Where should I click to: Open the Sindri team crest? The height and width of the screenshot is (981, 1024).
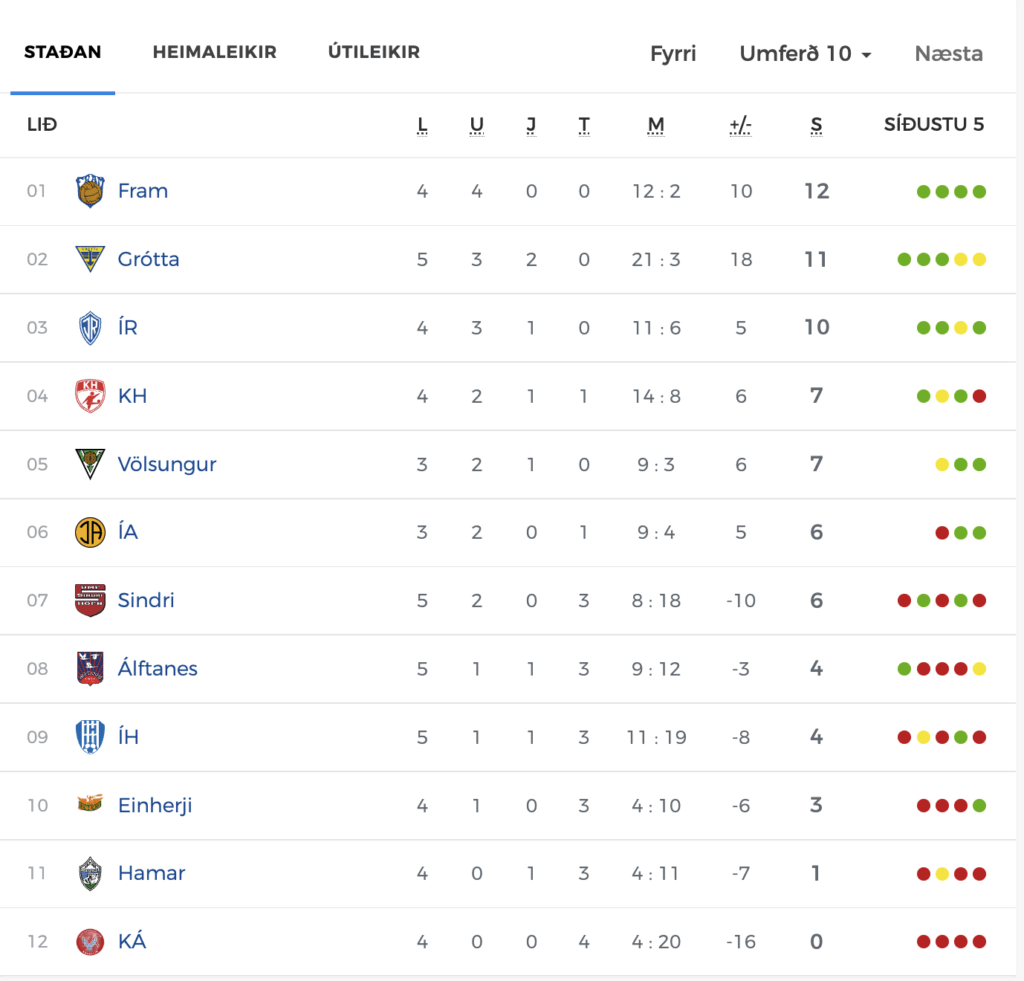click(90, 600)
